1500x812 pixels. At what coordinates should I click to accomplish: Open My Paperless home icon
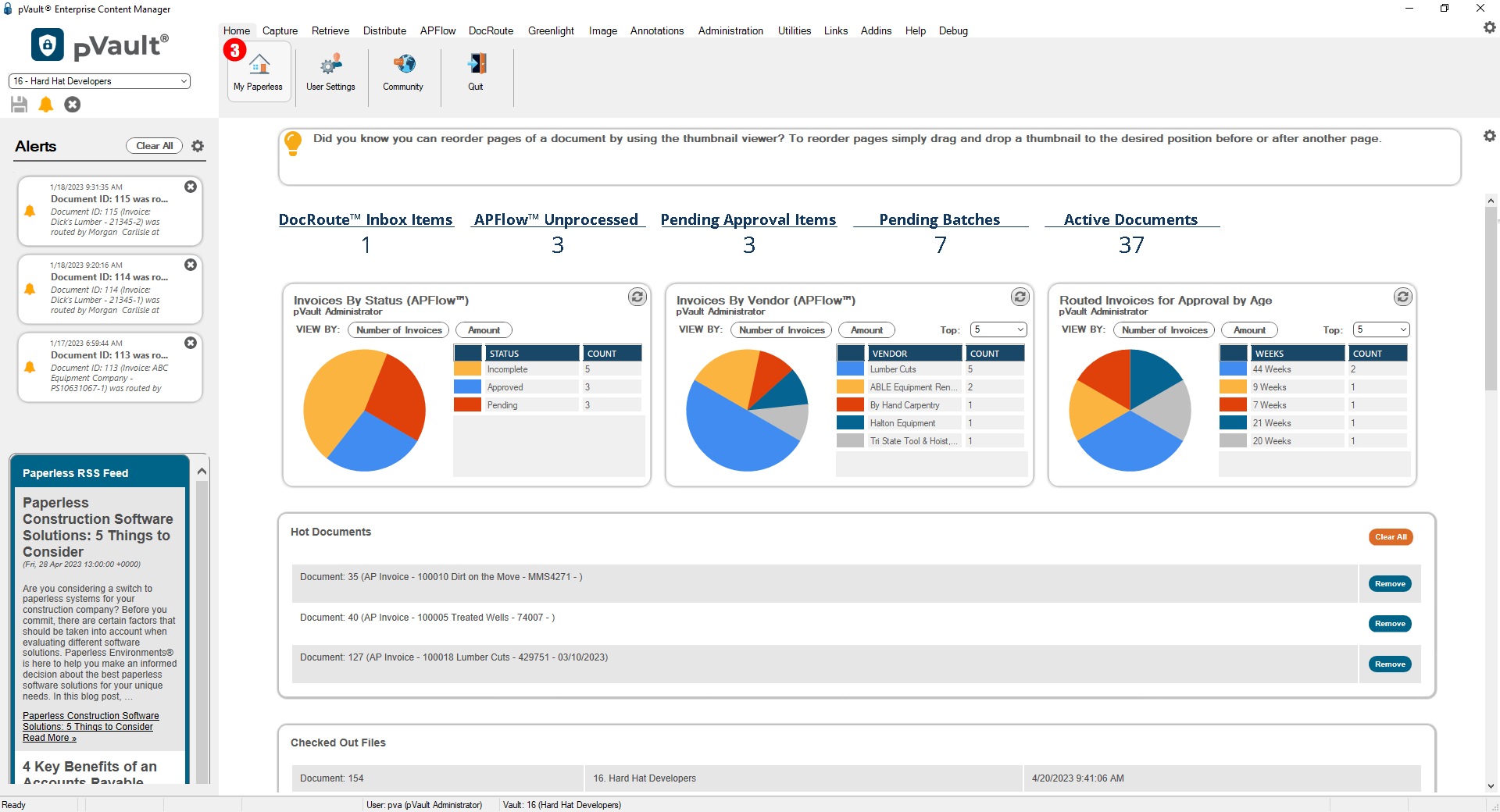click(259, 72)
